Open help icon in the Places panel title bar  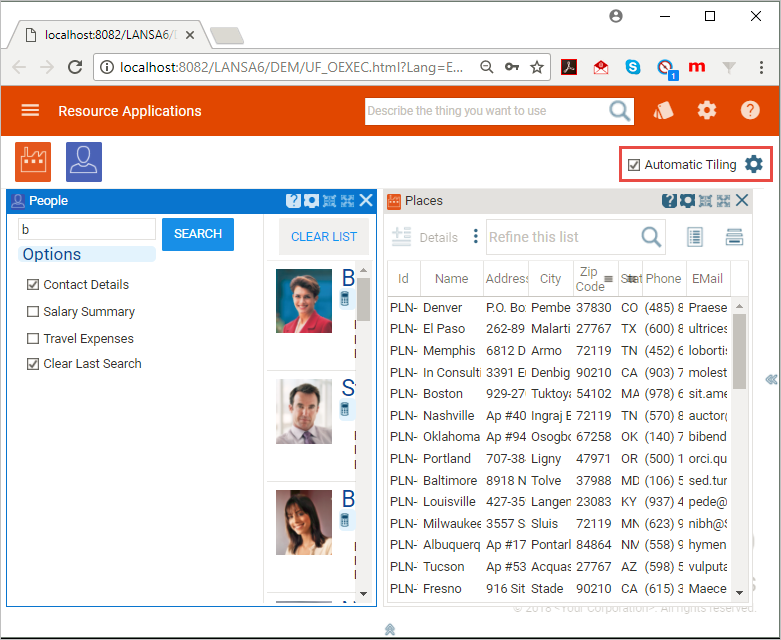point(669,201)
